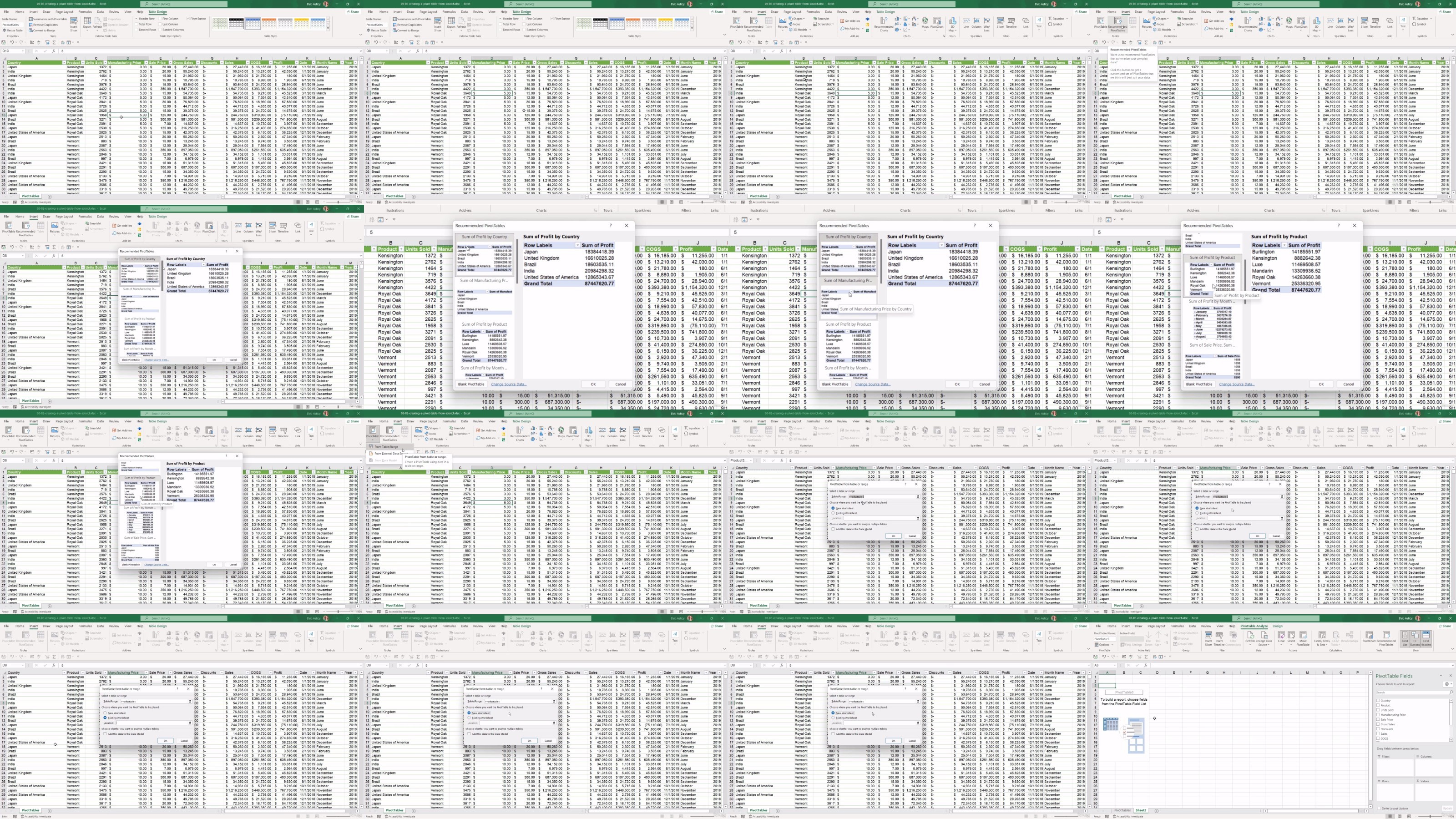Click the Refresh icon in the PivotTable Analyze ribbon
This screenshot has width=1456, height=819.
click(1250, 635)
